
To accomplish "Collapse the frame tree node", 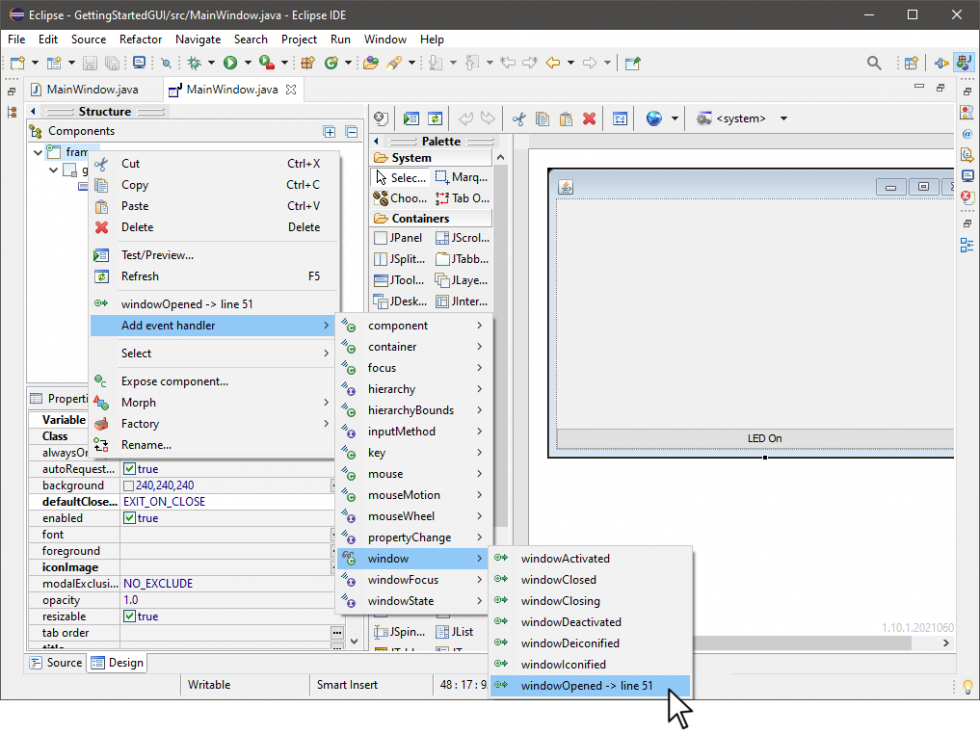I will (38, 152).
